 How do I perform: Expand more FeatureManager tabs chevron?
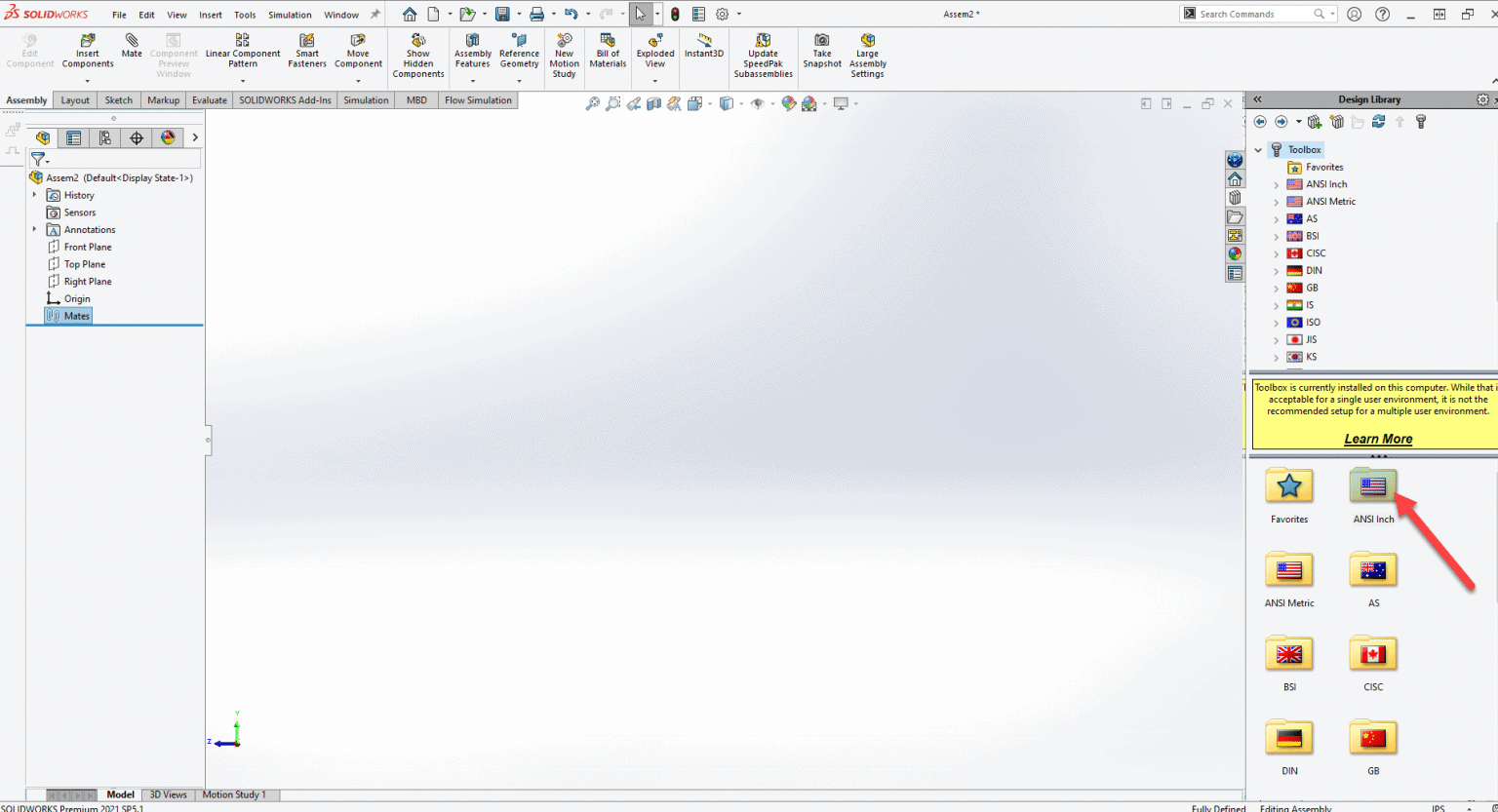point(195,138)
